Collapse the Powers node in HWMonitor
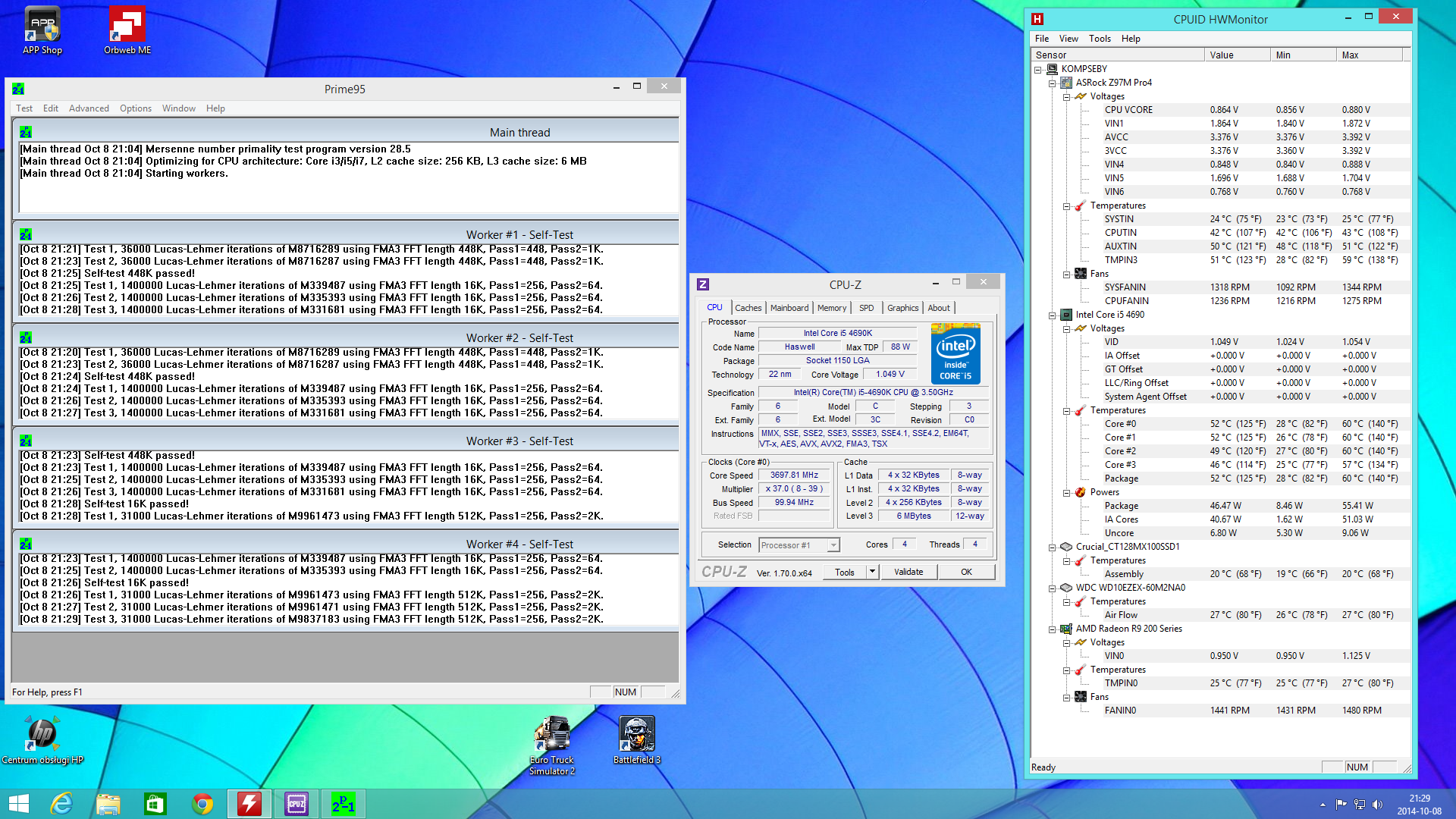The height and width of the screenshot is (819, 1456). pyautogui.click(x=1066, y=492)
